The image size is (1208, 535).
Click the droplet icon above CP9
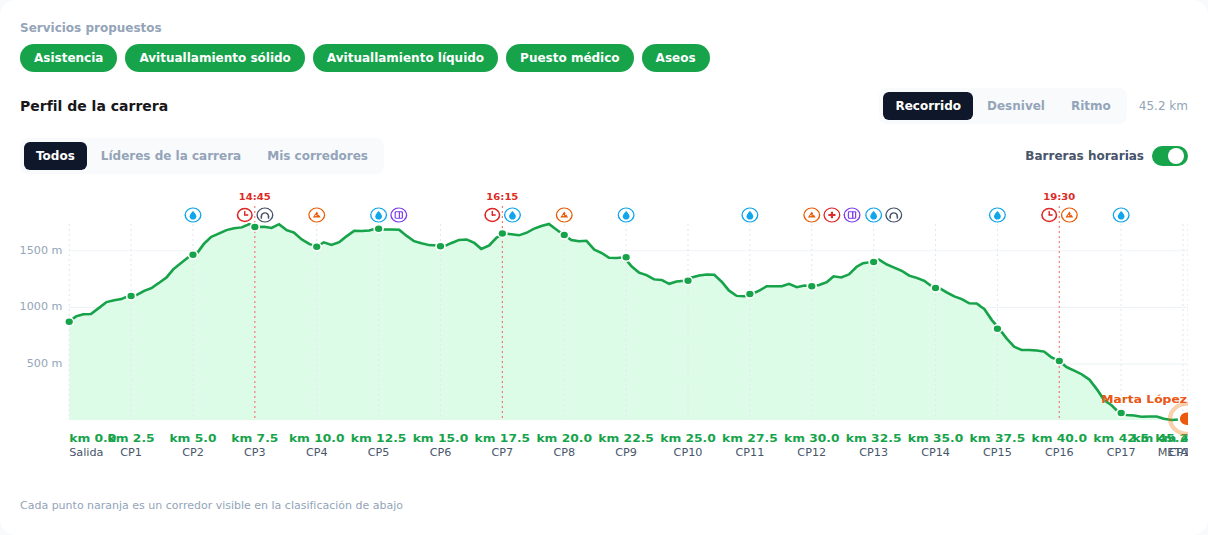coord(626,215)
